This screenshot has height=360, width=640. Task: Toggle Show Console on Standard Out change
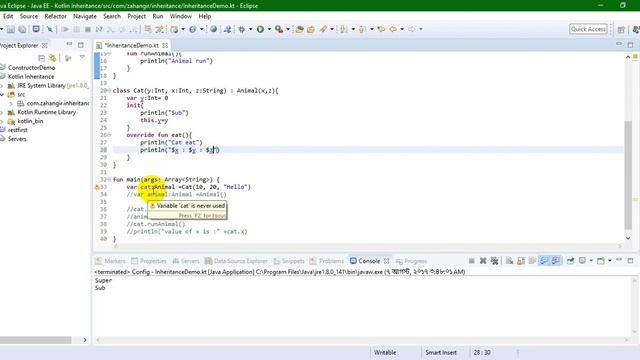coord(544,261)
